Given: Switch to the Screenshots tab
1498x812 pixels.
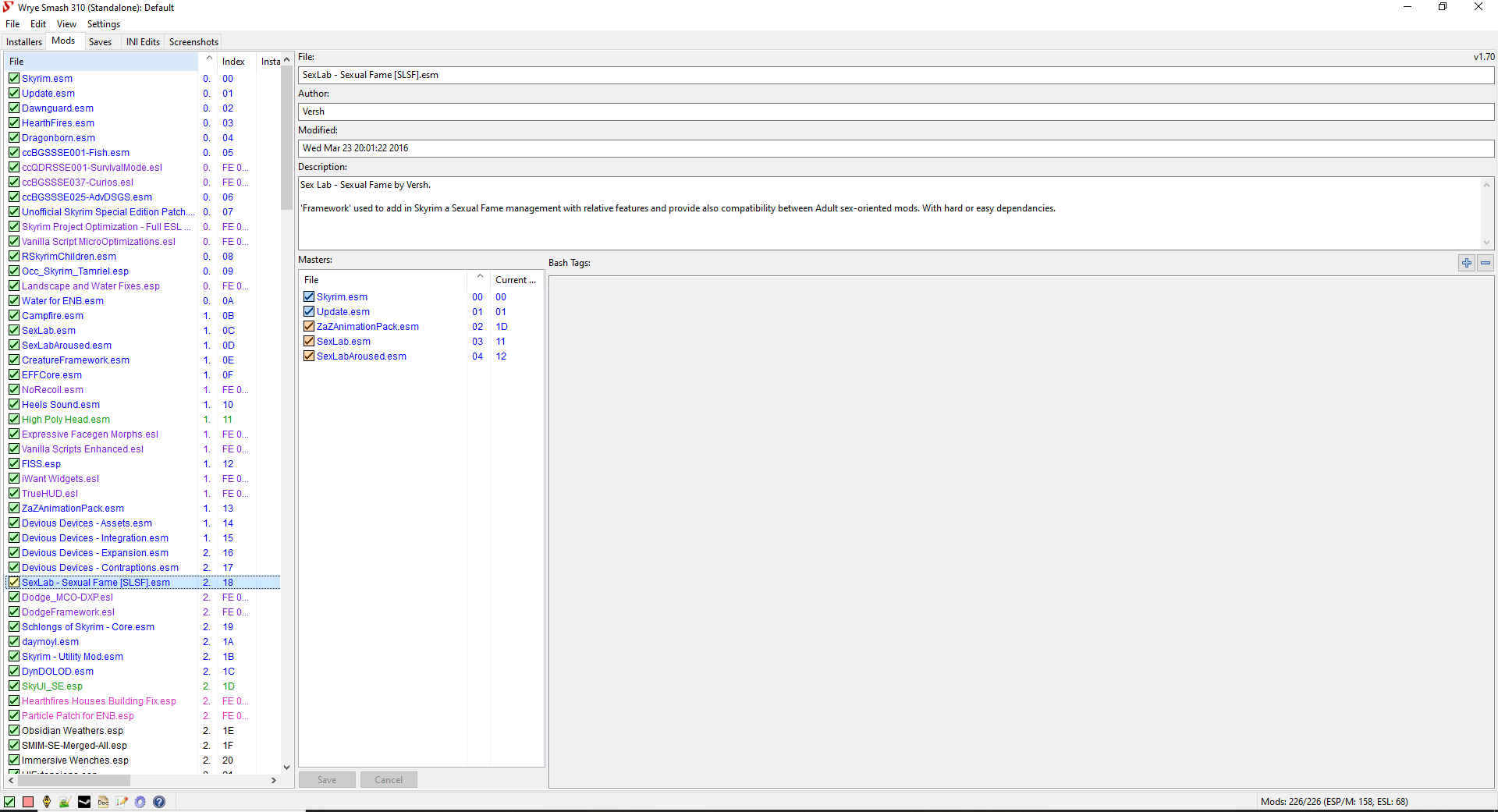Looking at the screenshot, I should (193, 42).
